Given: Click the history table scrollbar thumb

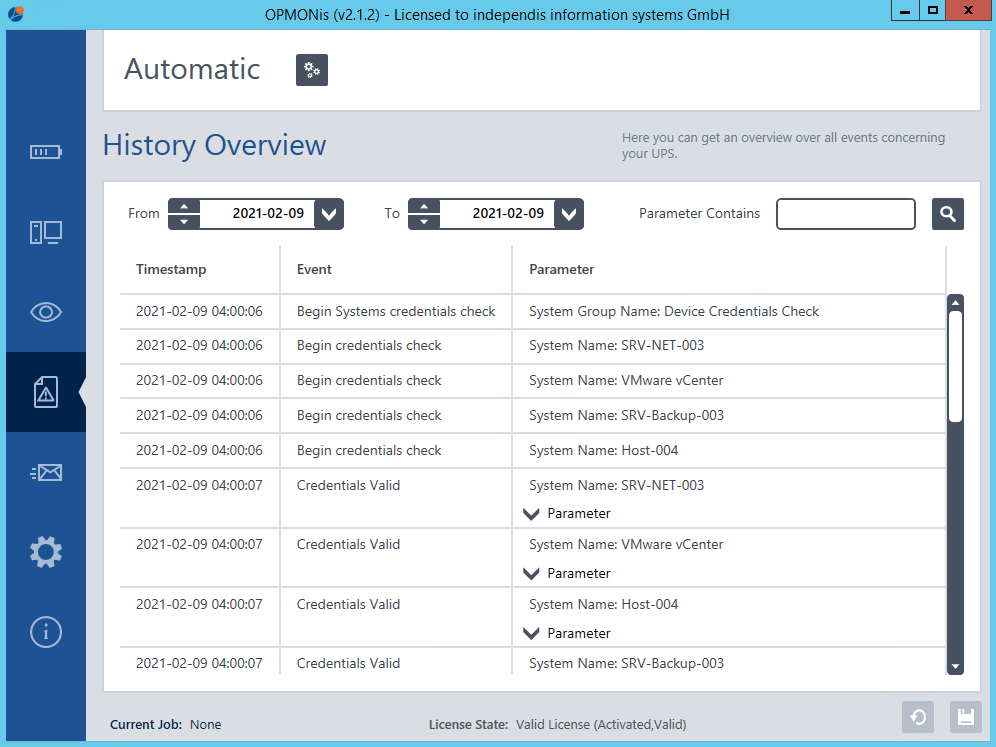Looking at the screenshot, I should coord(955,366).
